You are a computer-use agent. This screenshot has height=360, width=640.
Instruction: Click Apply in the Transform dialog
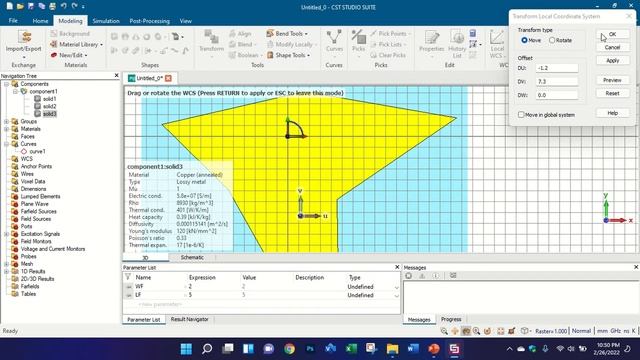point(612,61)
